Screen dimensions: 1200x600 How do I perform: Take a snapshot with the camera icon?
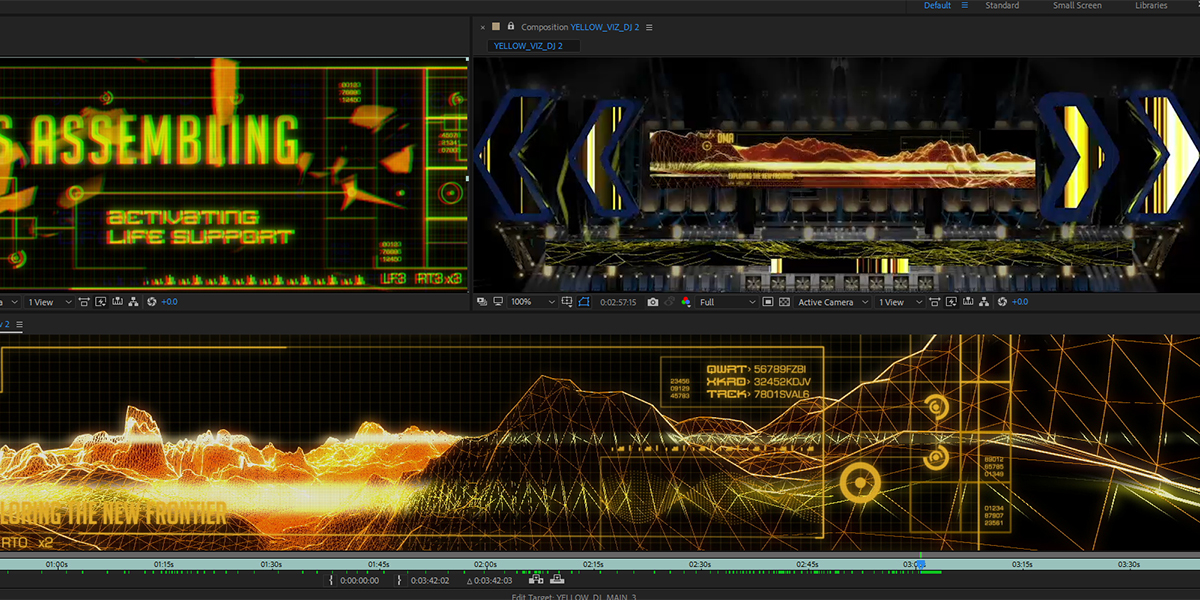(x=652, y=302)
